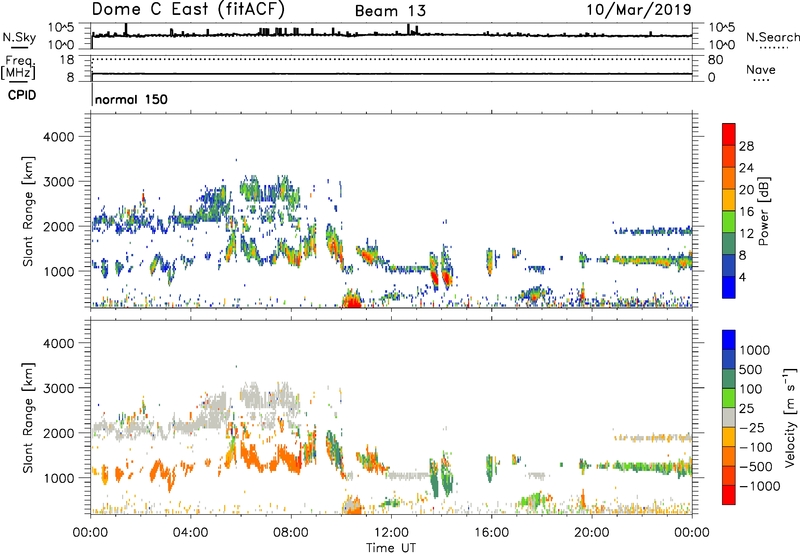Image resolution: width=800 pixels, height=554 pixels.
Task: Click the '20:00' time axis tick label
Action: click(x=591, y=533)
